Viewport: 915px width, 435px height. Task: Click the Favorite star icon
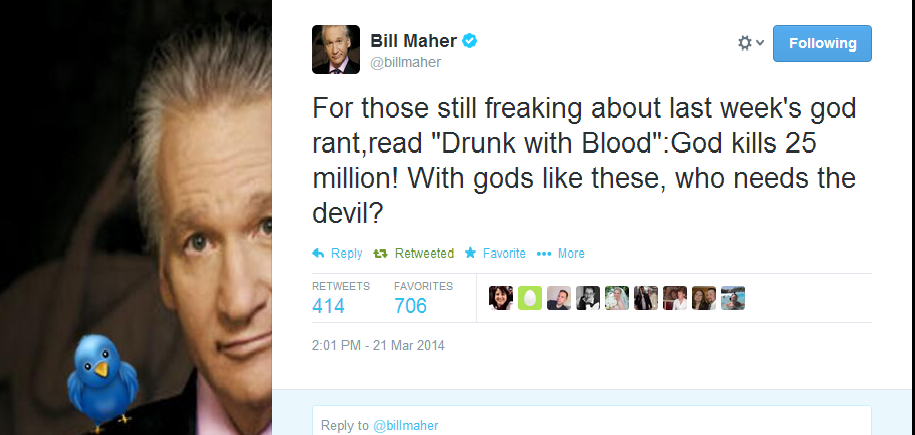470,253
